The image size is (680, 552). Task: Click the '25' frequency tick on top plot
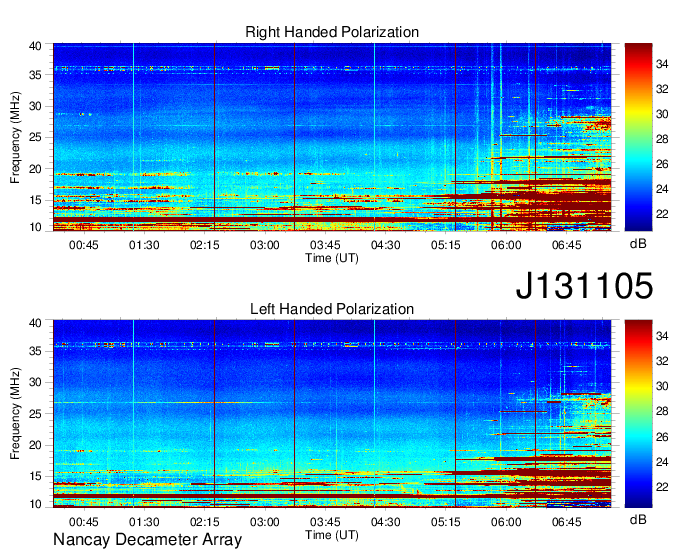[x=35, y=137]
